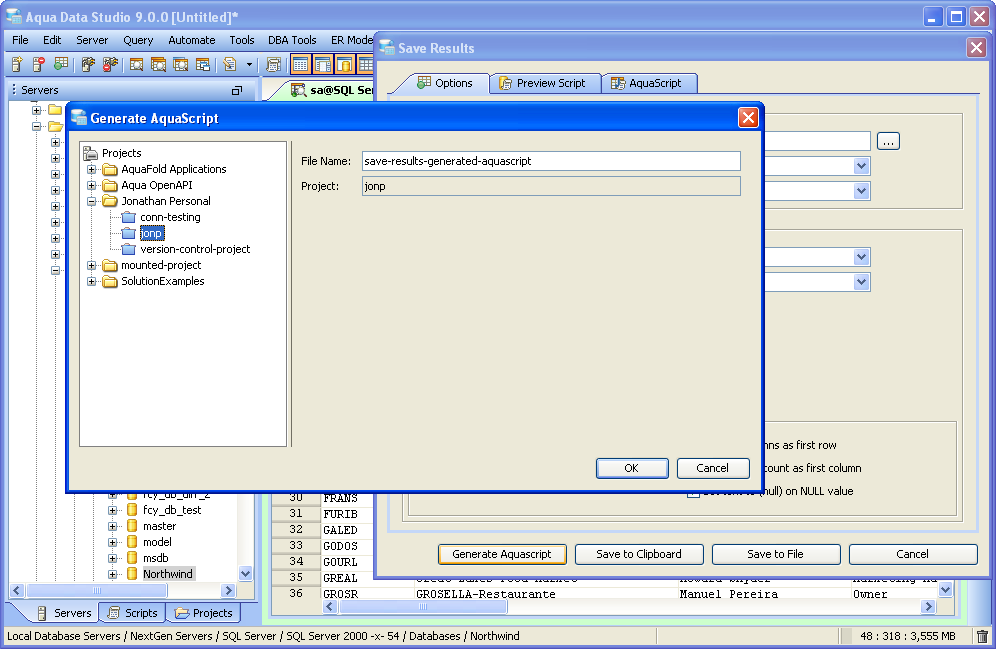Toggle the grid-with-database-cylinder toolbar button

tap(344, 64)
